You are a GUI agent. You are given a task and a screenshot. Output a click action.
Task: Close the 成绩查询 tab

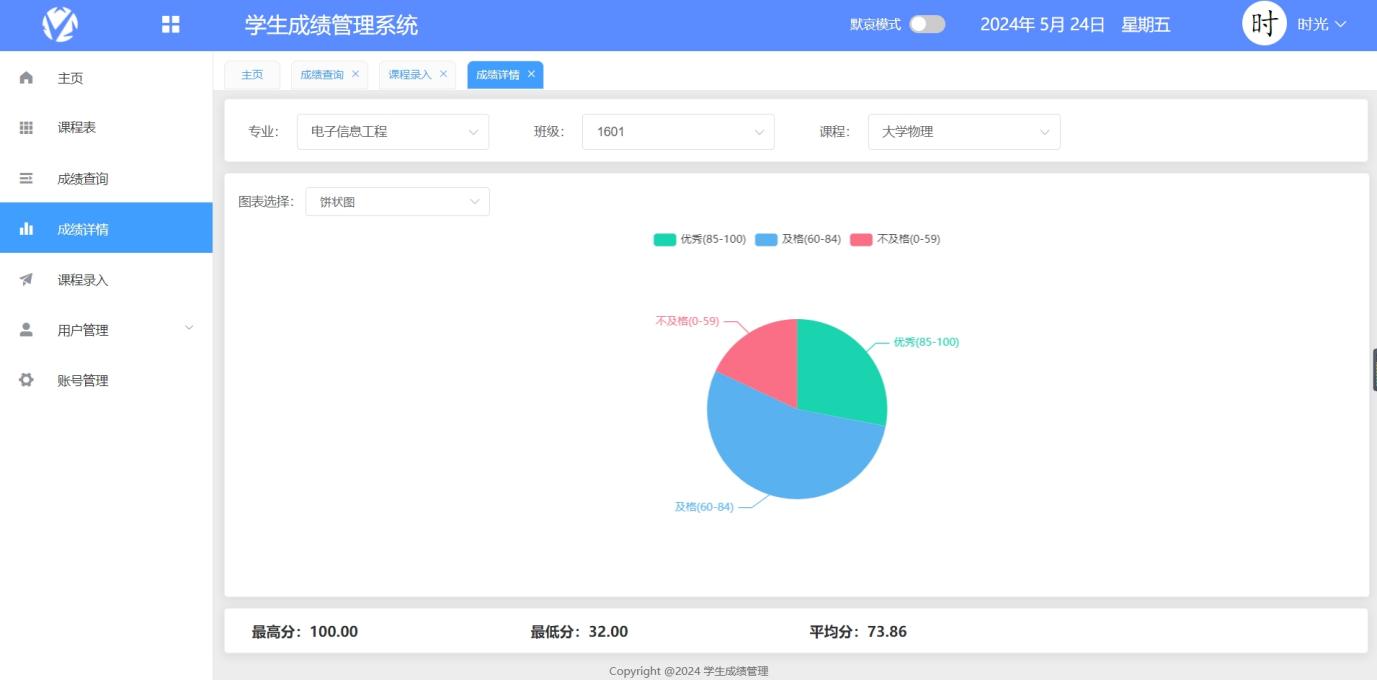click(355, 74)
